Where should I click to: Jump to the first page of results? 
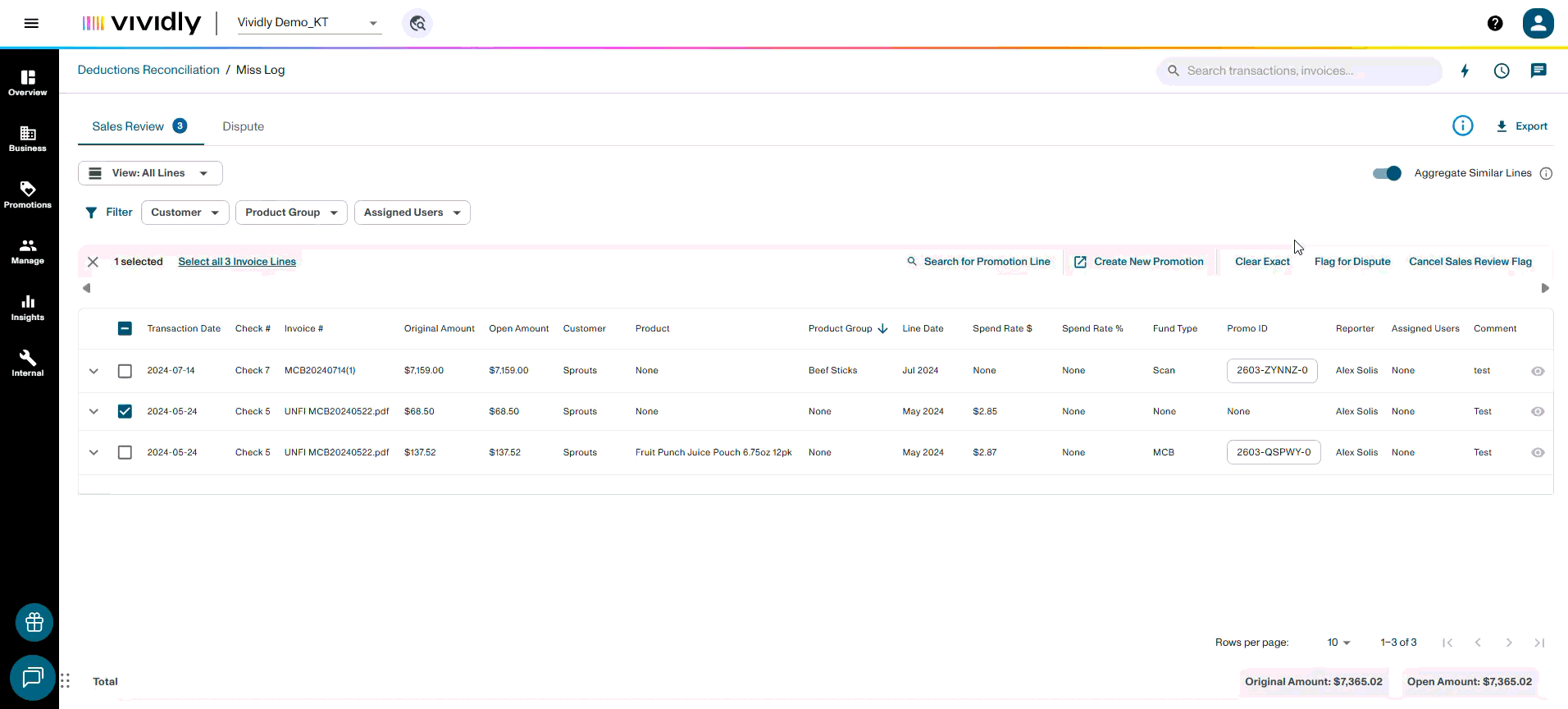click(1447, 643)
